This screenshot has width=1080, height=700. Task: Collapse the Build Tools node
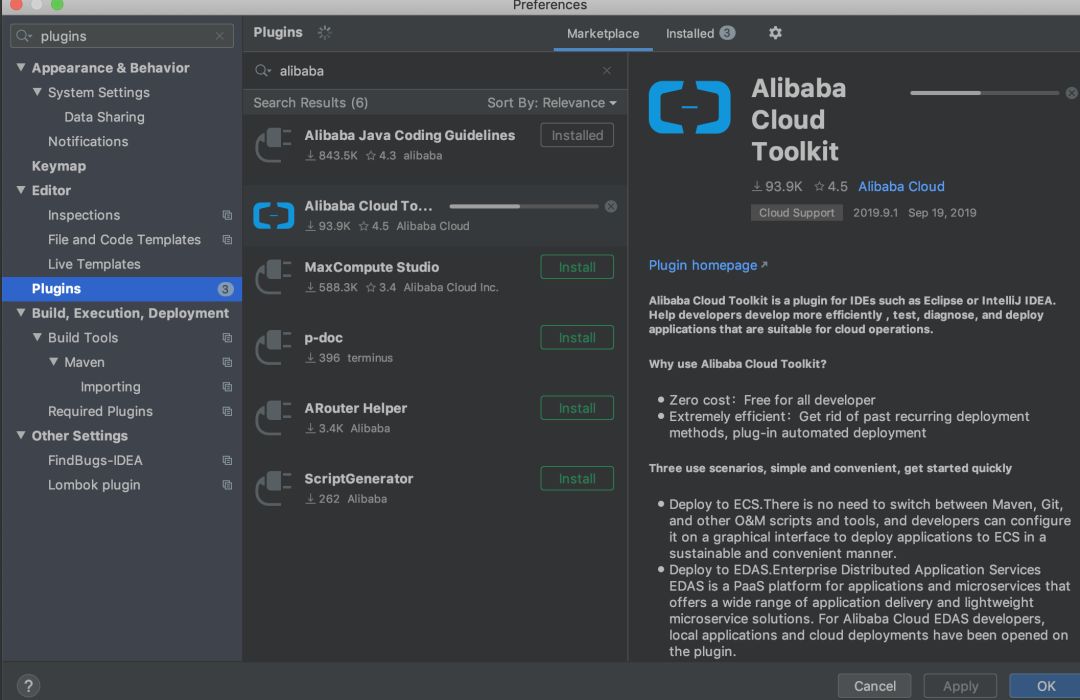[37, 338]
